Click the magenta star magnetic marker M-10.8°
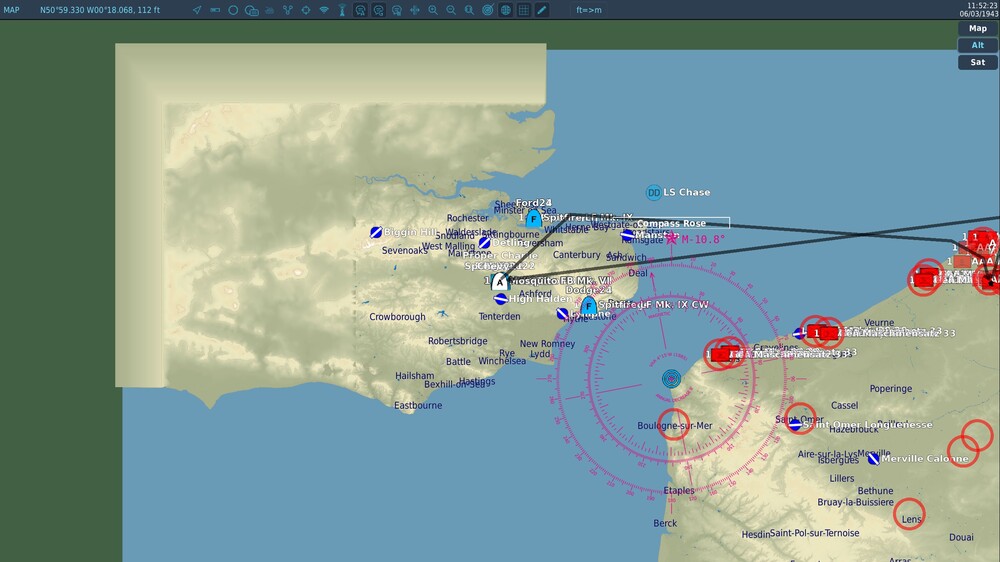This screenshot has width=1000, height=562. (672, 239)
